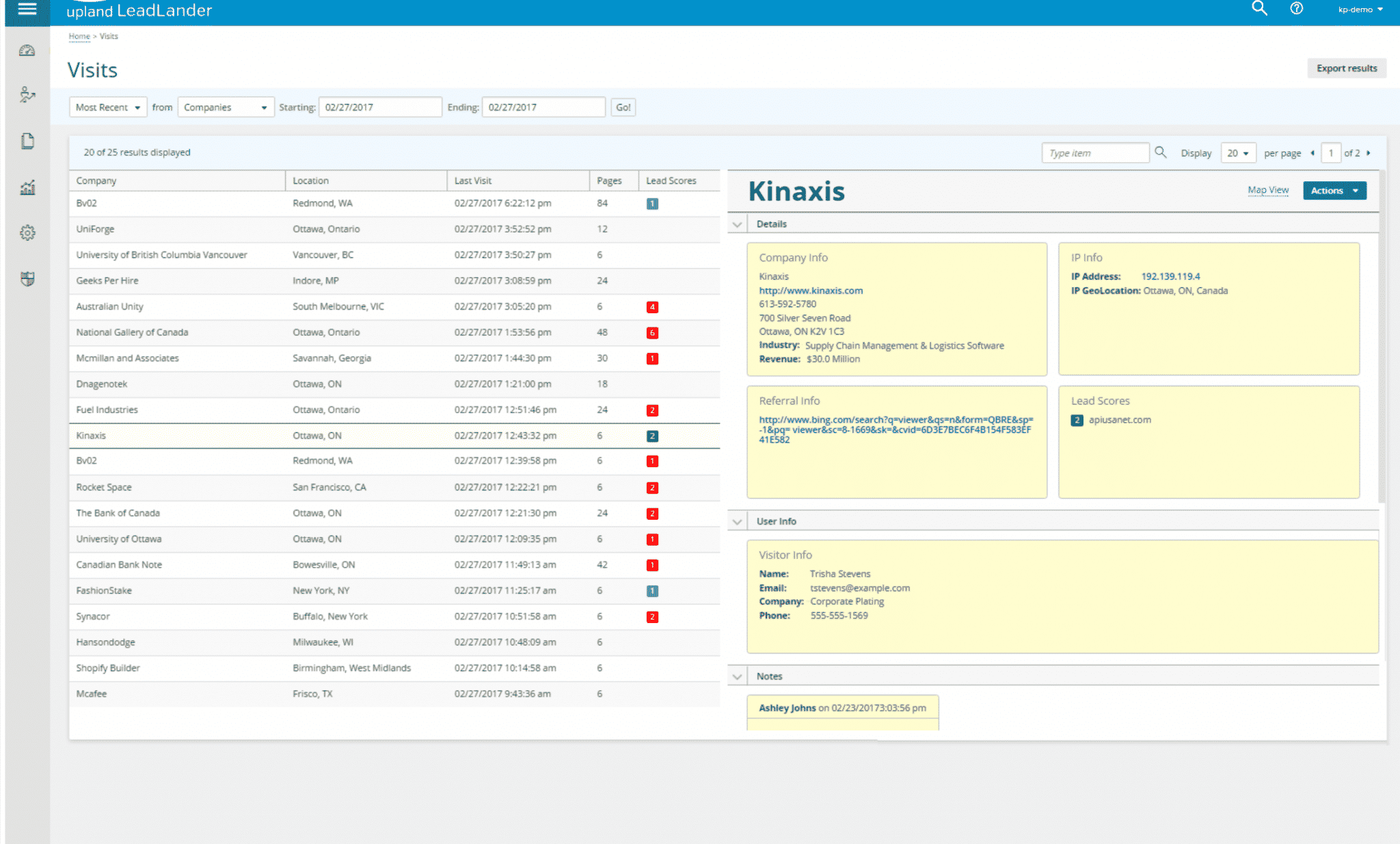1400x844 pixels.
Task: Open the kp-demo account dropdown
Action: tap(1360, 10)
